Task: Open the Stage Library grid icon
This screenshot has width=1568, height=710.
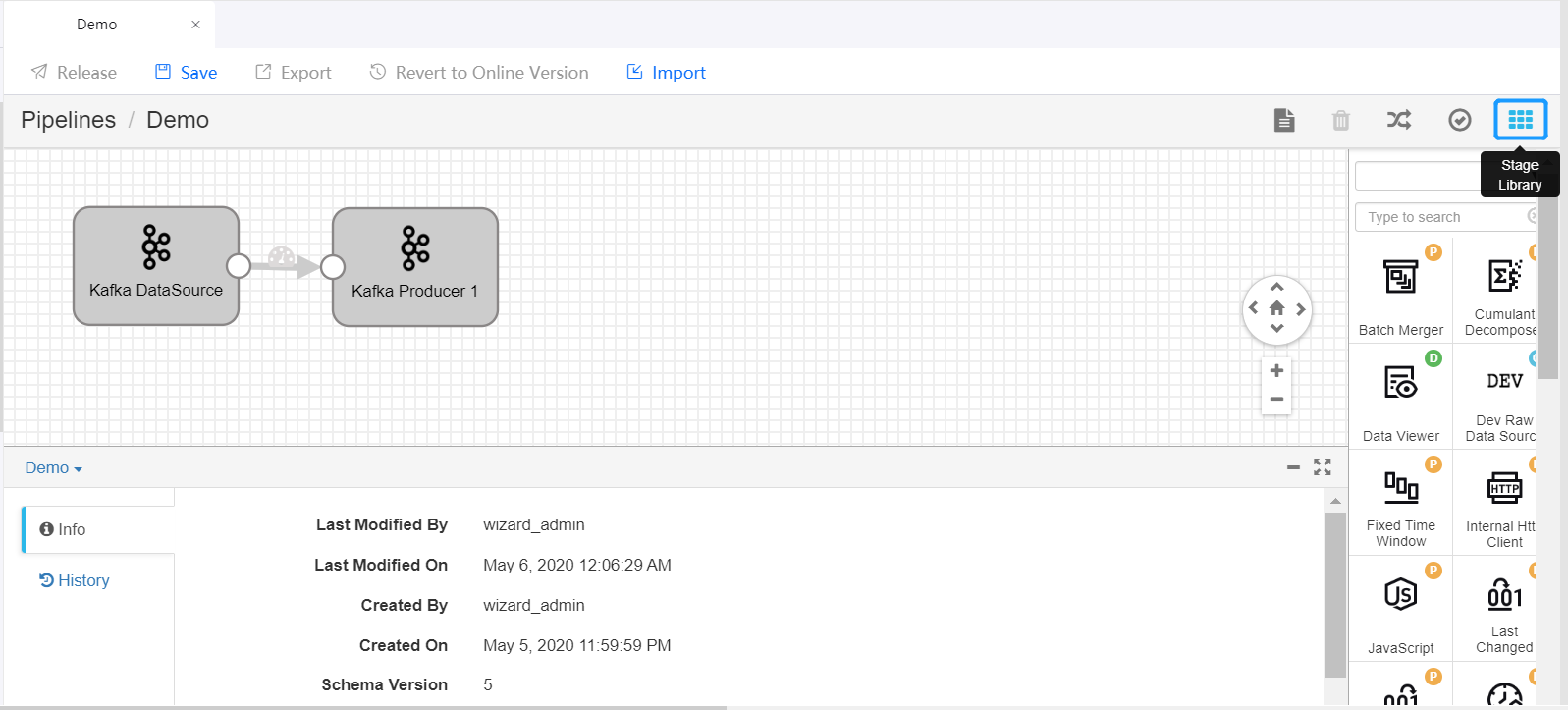Action: click(1520, 120)
